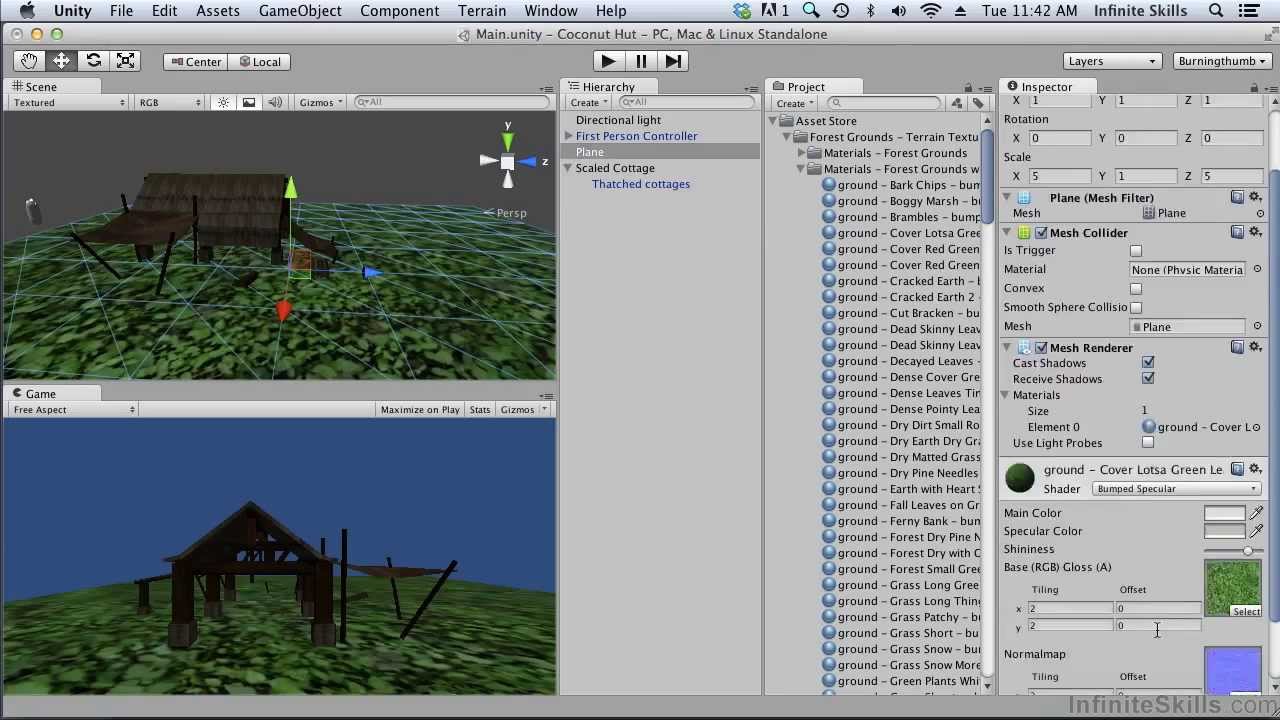Viewport: 1280px width, 720px height.
Task: Uncheck Cast Shadows
Action: pos(1148,363)
